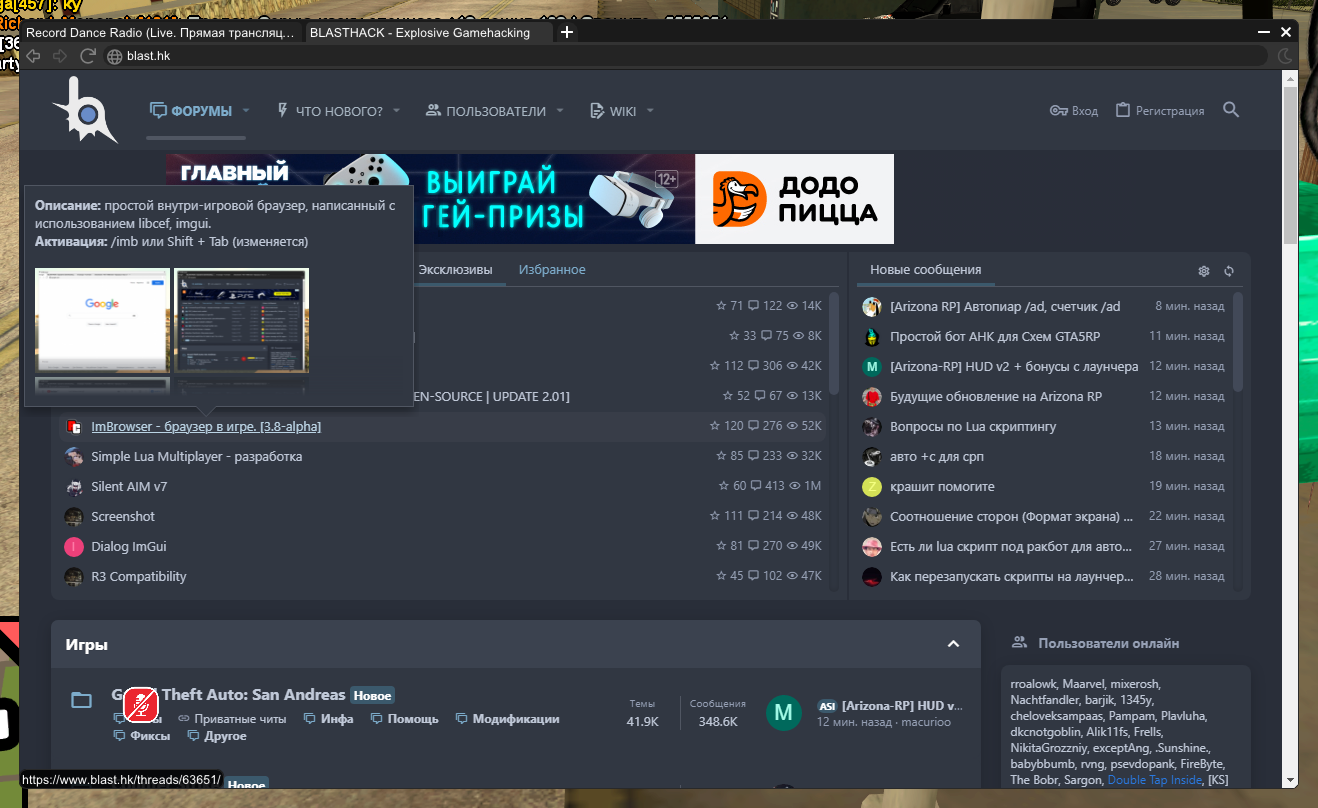Click the BlastHack logo in header

84,110
